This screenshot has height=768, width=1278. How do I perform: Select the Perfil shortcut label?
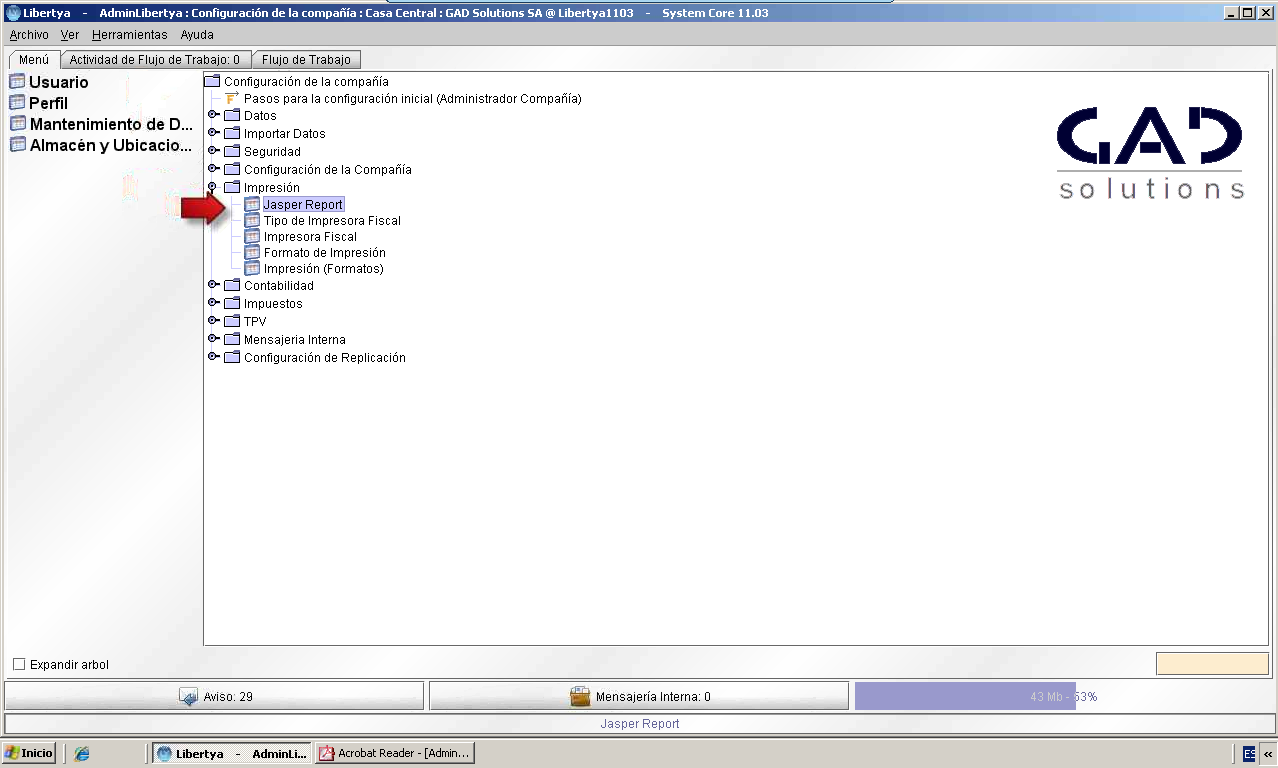[x=49, y=103]
